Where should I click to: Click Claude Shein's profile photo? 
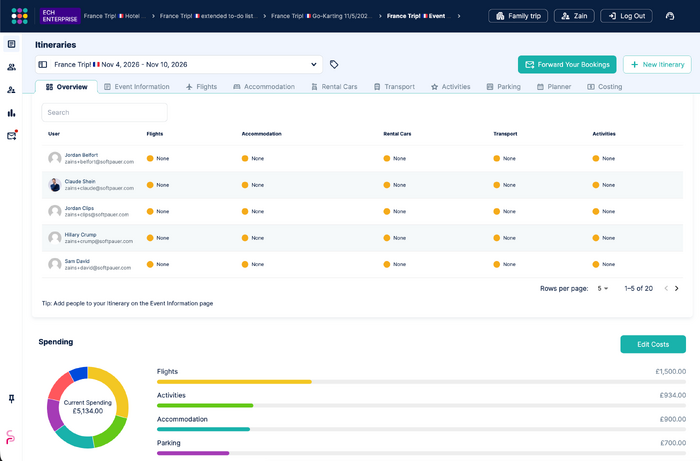54,185
